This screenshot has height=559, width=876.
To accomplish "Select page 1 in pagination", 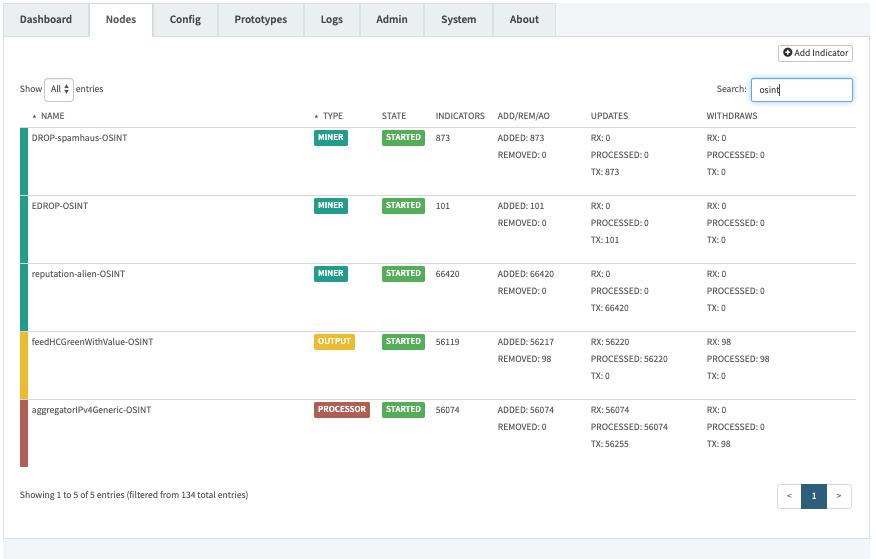I will (x=814, y=496).
